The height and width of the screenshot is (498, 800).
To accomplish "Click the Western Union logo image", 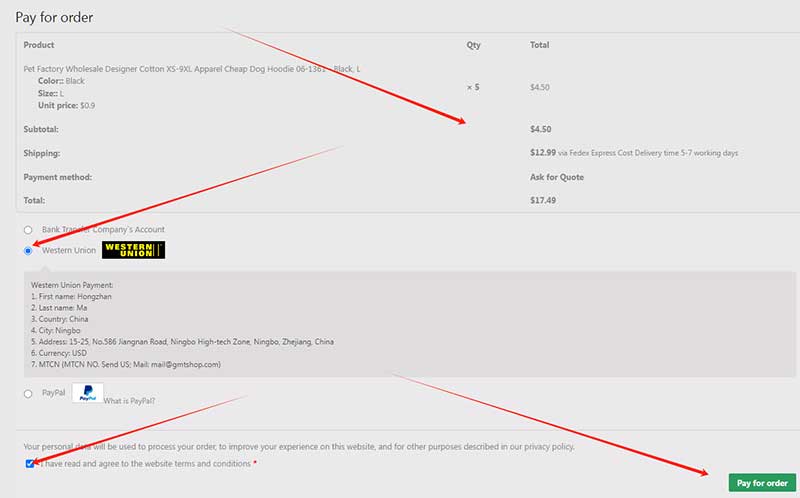I will click(x=133, y=250).
